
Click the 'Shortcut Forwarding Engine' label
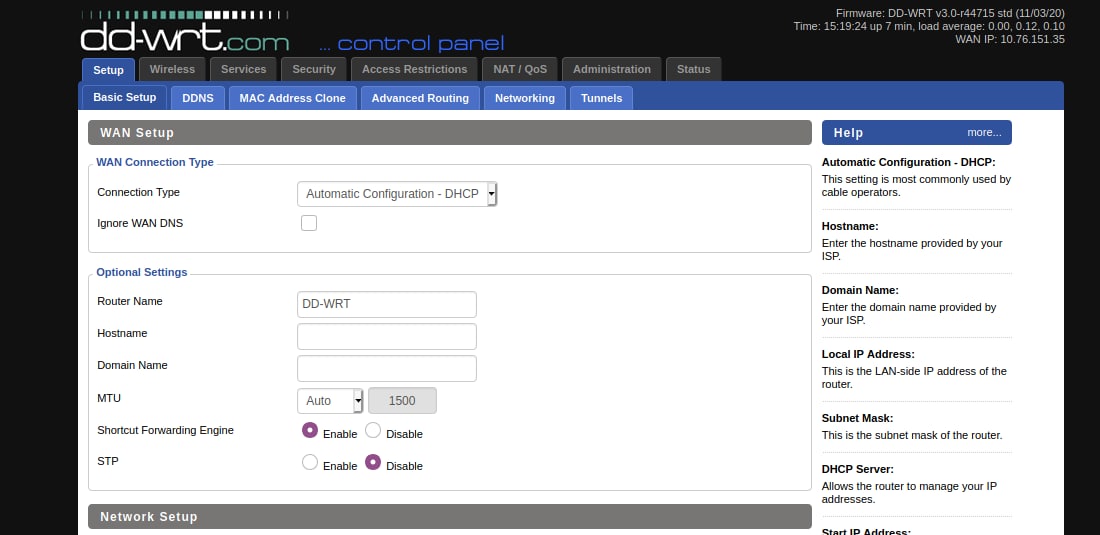pyautogui.click(x=166, y=430)
